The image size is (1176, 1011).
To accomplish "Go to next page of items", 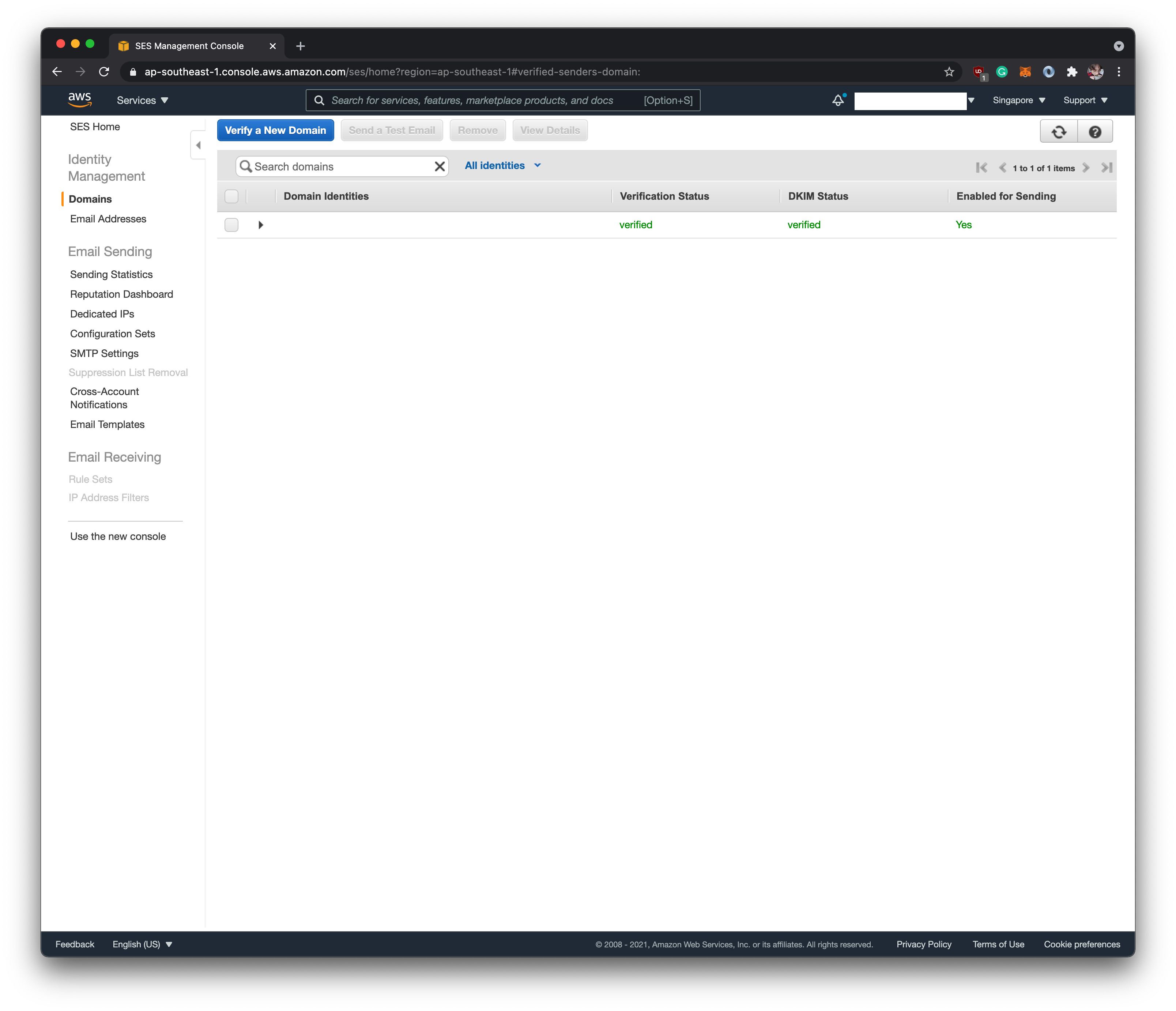I will point(1086,168).
